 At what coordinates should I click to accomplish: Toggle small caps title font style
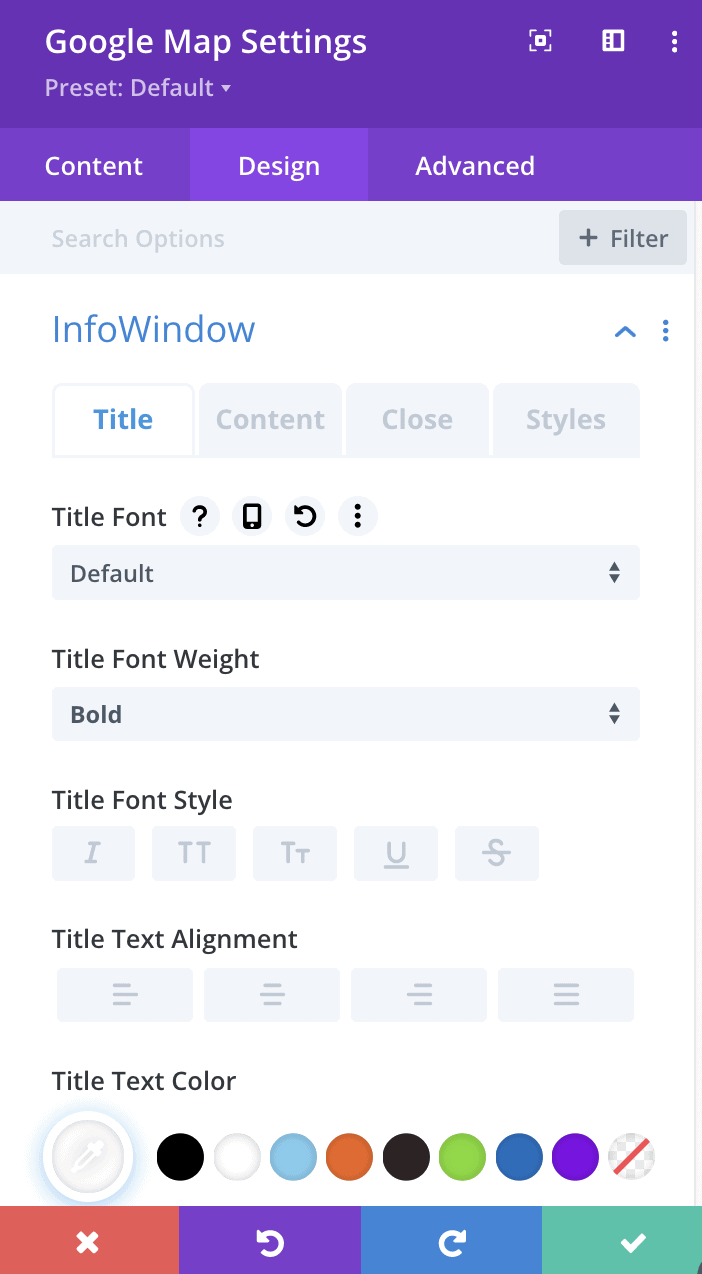pyautogui.click(x=295, y=853)
